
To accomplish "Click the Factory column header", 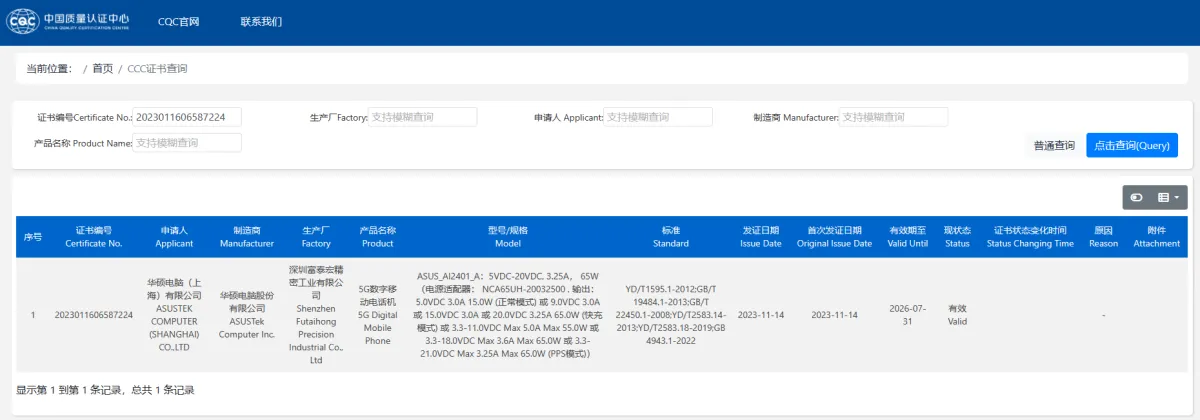I will click(316, 237).
